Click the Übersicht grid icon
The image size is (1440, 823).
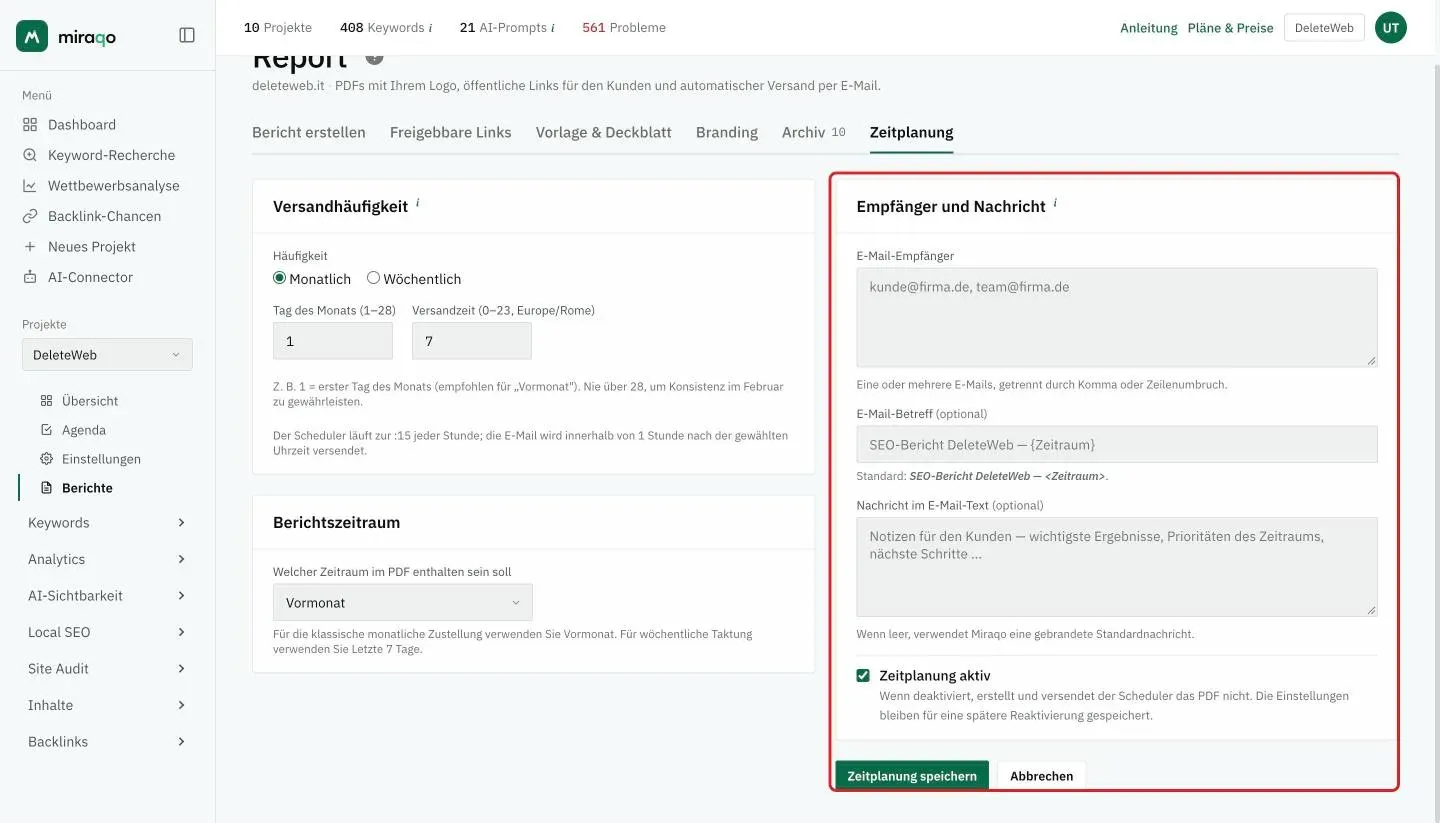point(46,401)
